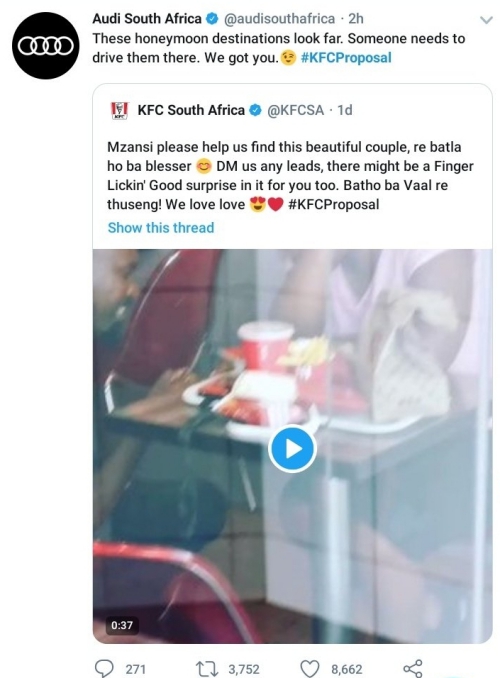This screenshot has width=500, height=678.
Task: Like the tweet with the heart icon
Action: [x=310, y=669]
